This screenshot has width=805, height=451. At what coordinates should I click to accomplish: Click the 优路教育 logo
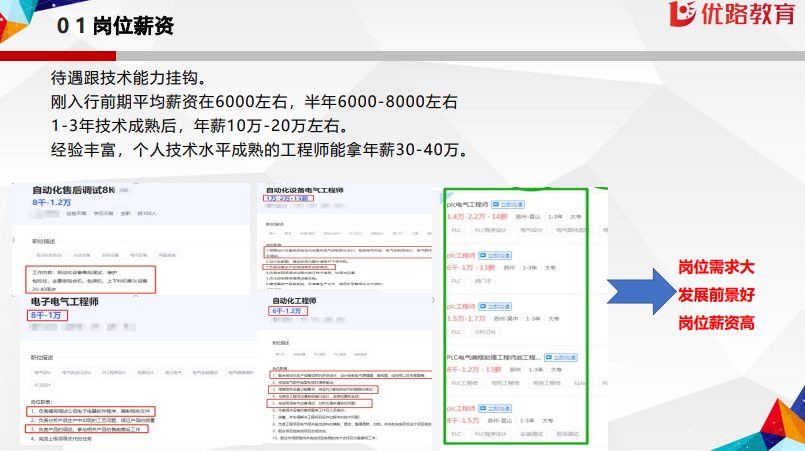pyautogui.click(x=733, y=14)
